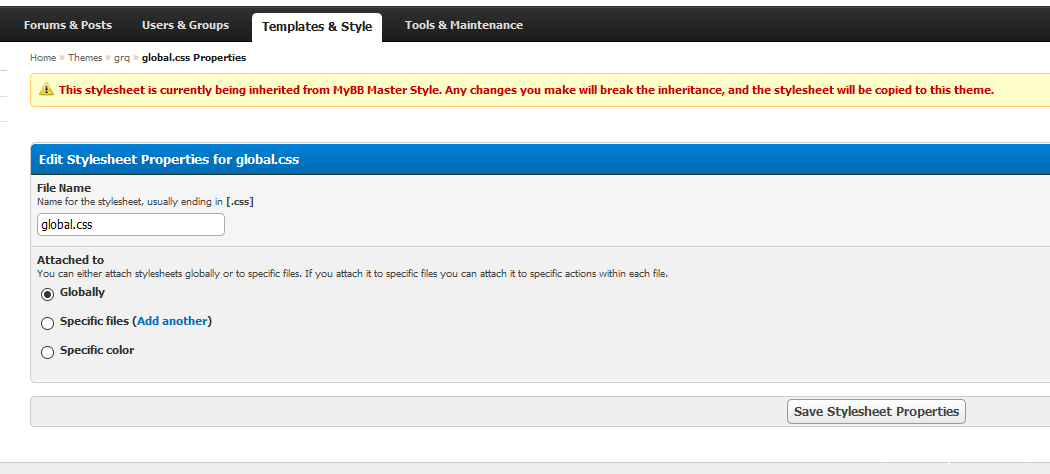
Task: Open the grq theme breadcrumb link
Action: point(122,58)
